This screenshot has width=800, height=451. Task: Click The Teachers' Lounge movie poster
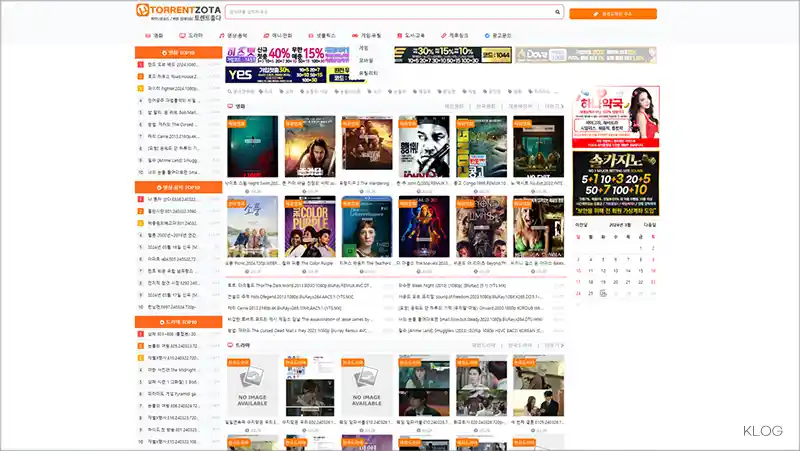click(x=367, y=227)
